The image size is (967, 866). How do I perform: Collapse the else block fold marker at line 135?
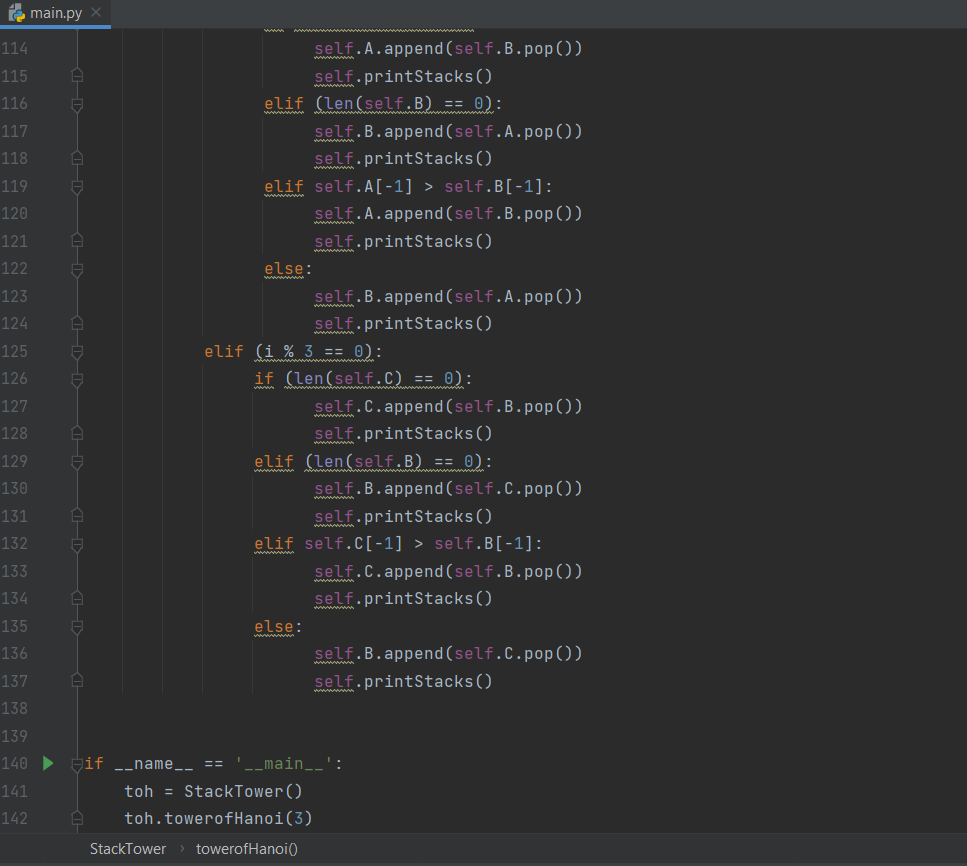pos(77,626)
